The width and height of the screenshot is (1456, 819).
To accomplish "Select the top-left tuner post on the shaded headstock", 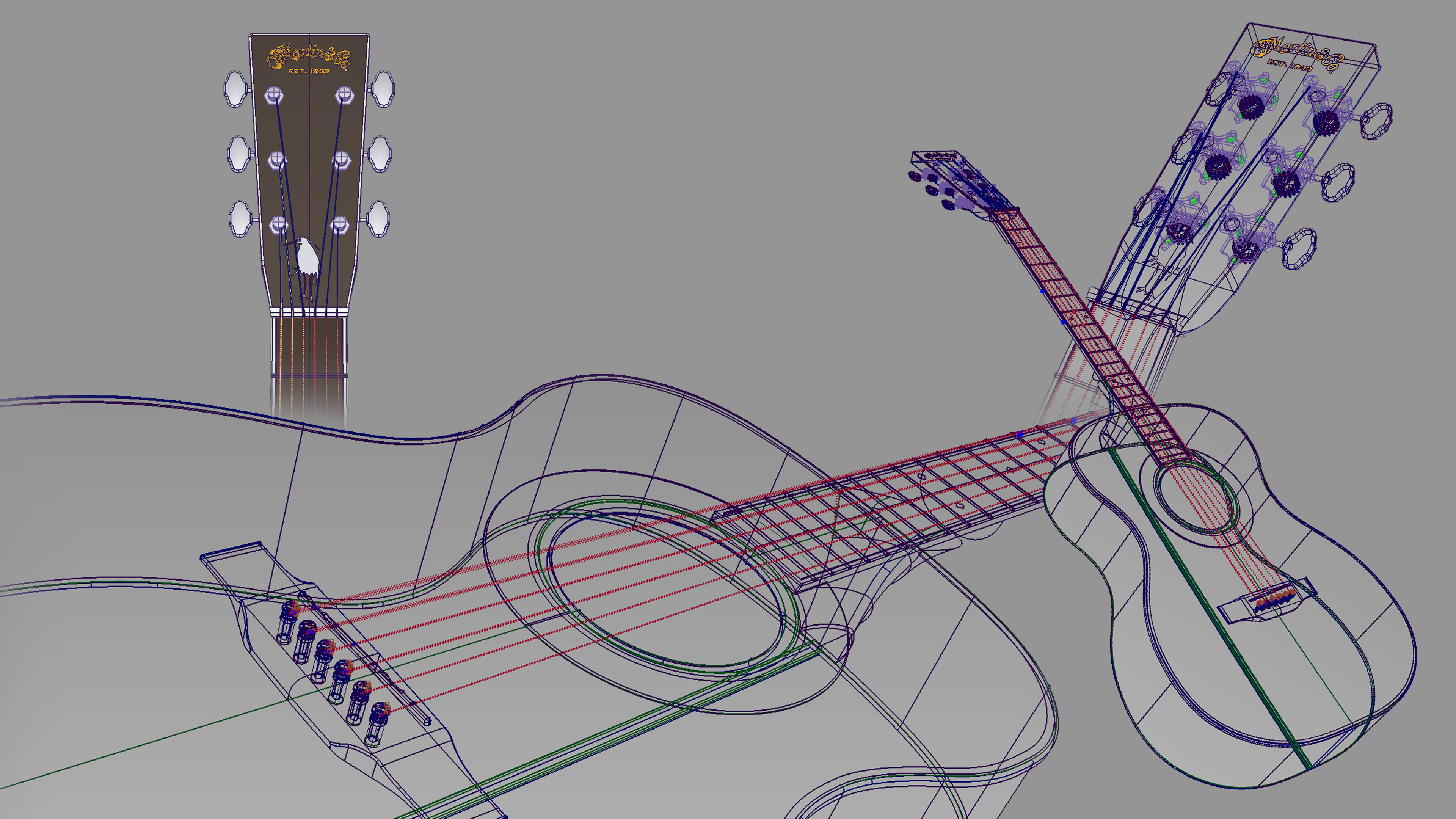I will pyautogui.click(x=273, y=94).
